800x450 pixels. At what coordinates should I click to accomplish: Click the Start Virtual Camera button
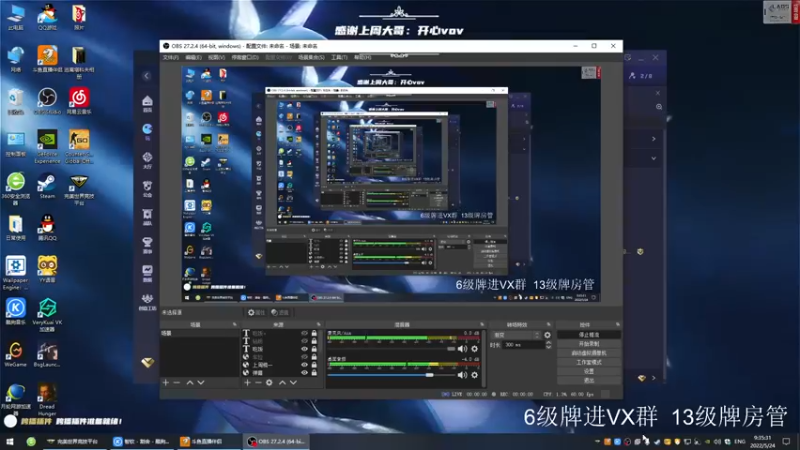click(x=589, y=353)
